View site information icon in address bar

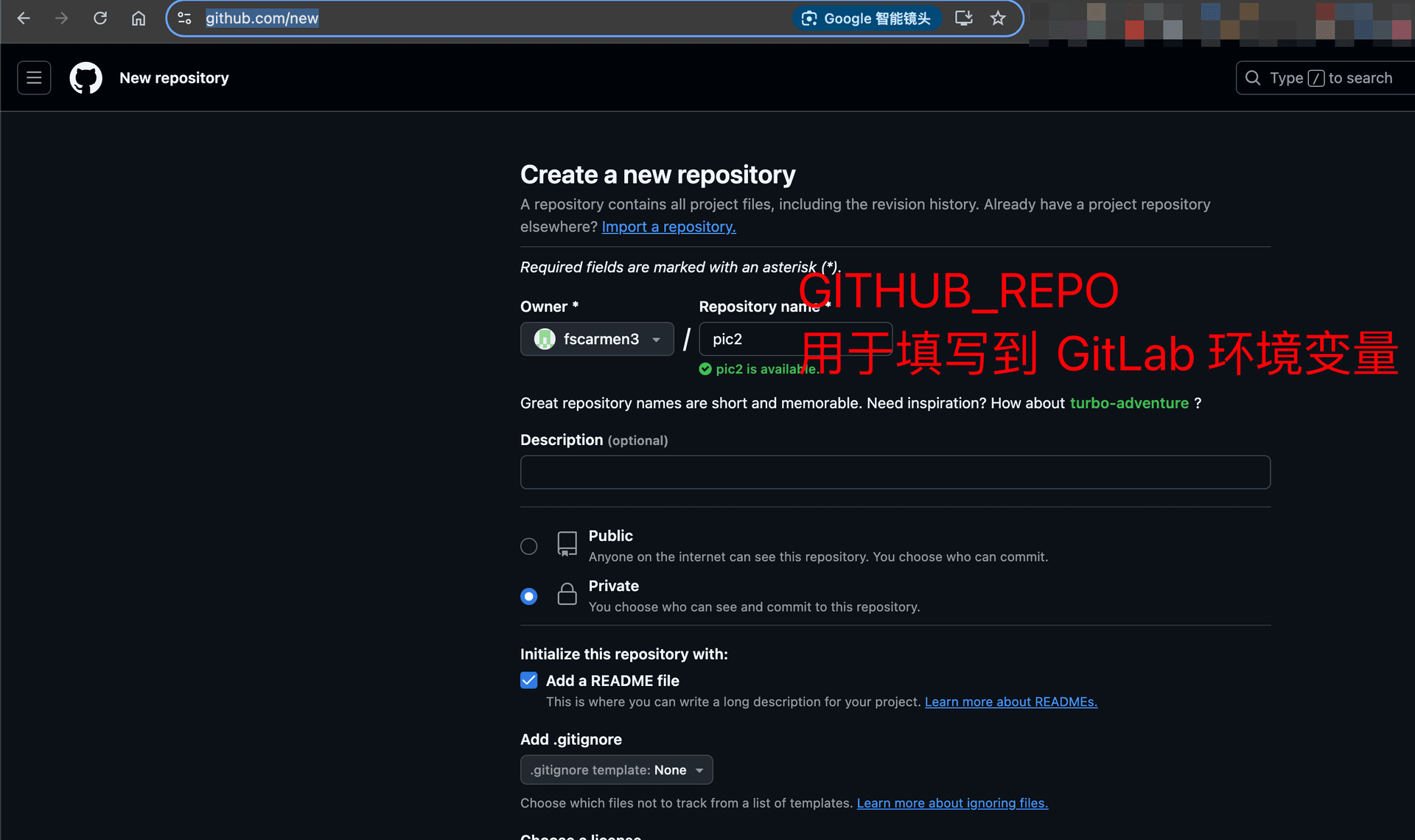(185, 18)
